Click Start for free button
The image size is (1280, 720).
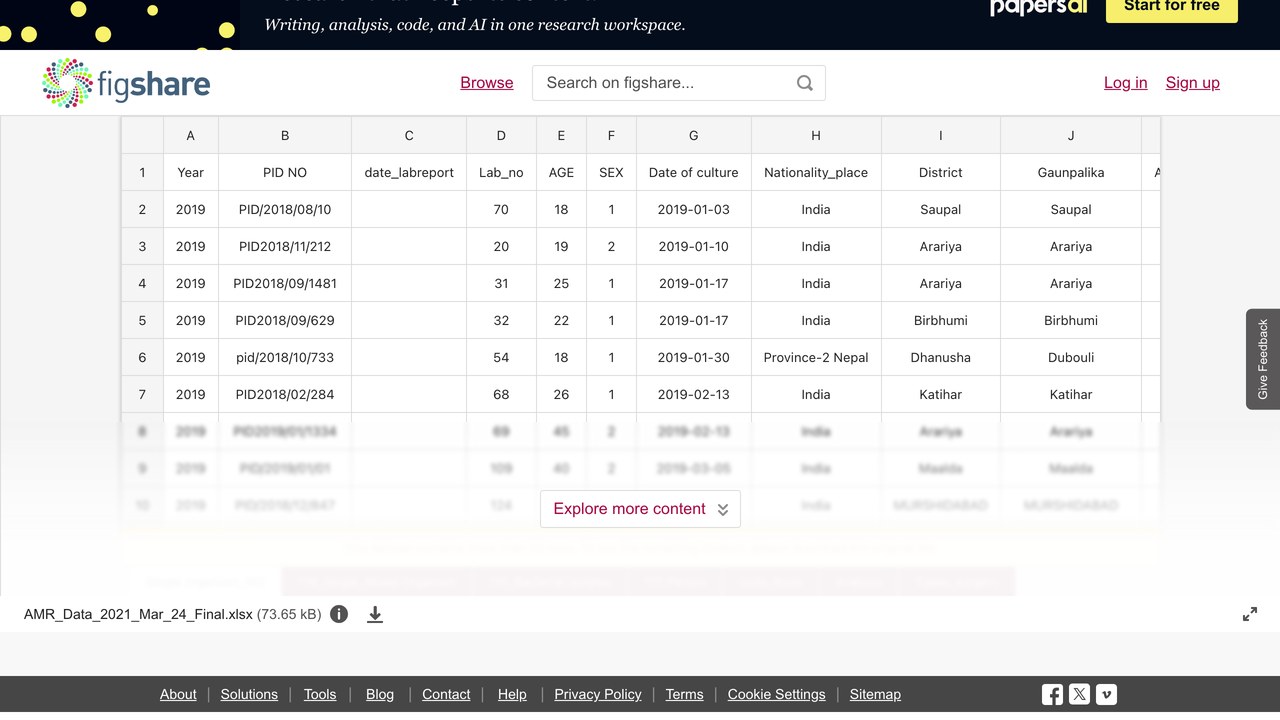pos(1172,7)
